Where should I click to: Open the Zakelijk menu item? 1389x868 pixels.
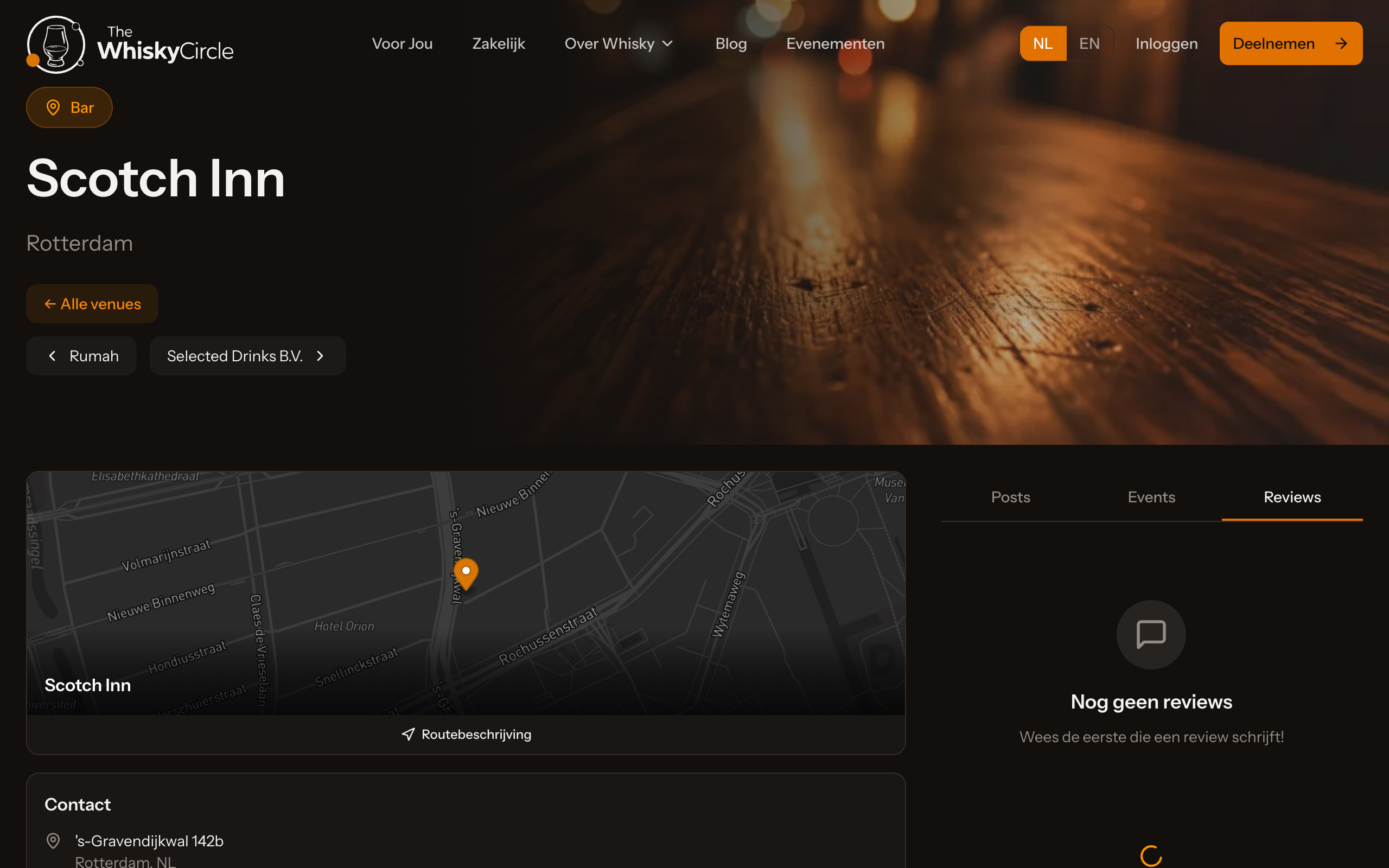point(498,43)
